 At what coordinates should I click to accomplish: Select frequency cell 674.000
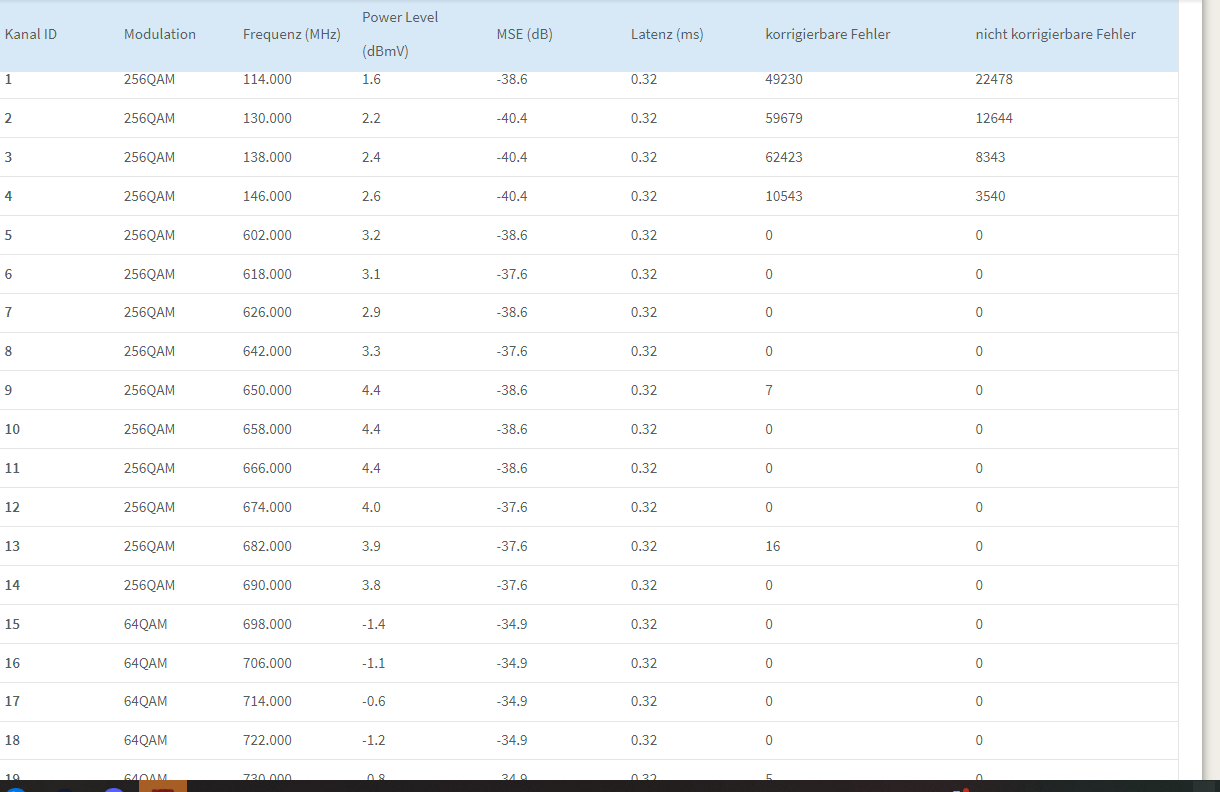267,507
